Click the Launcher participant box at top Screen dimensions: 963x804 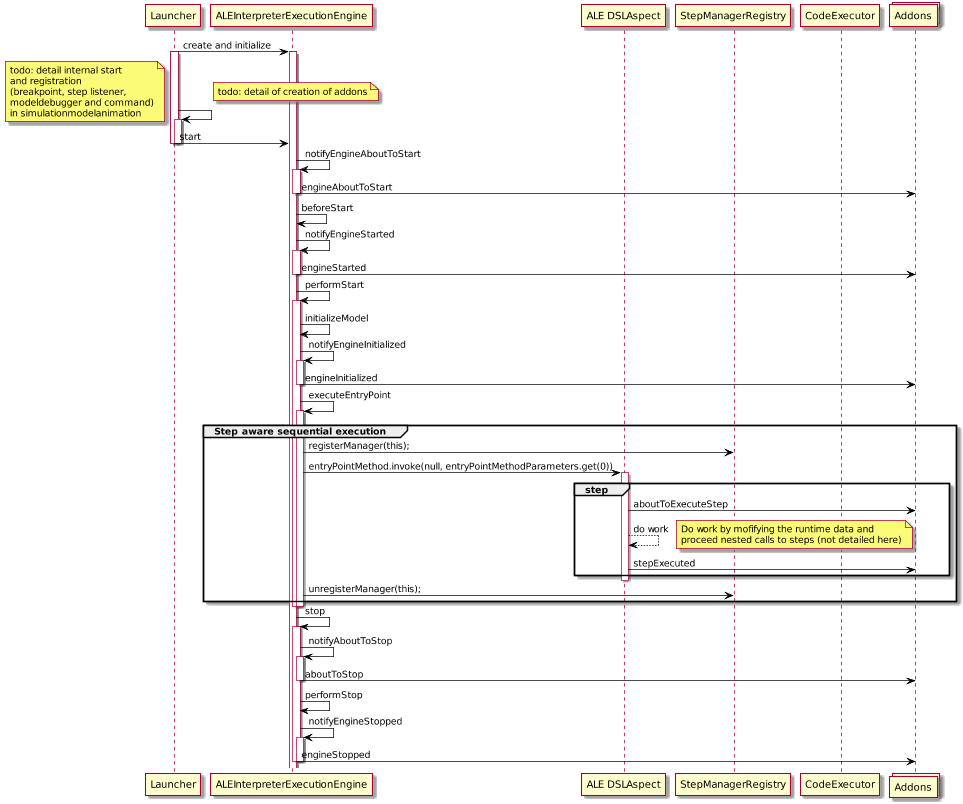click(x=173, y=16)
